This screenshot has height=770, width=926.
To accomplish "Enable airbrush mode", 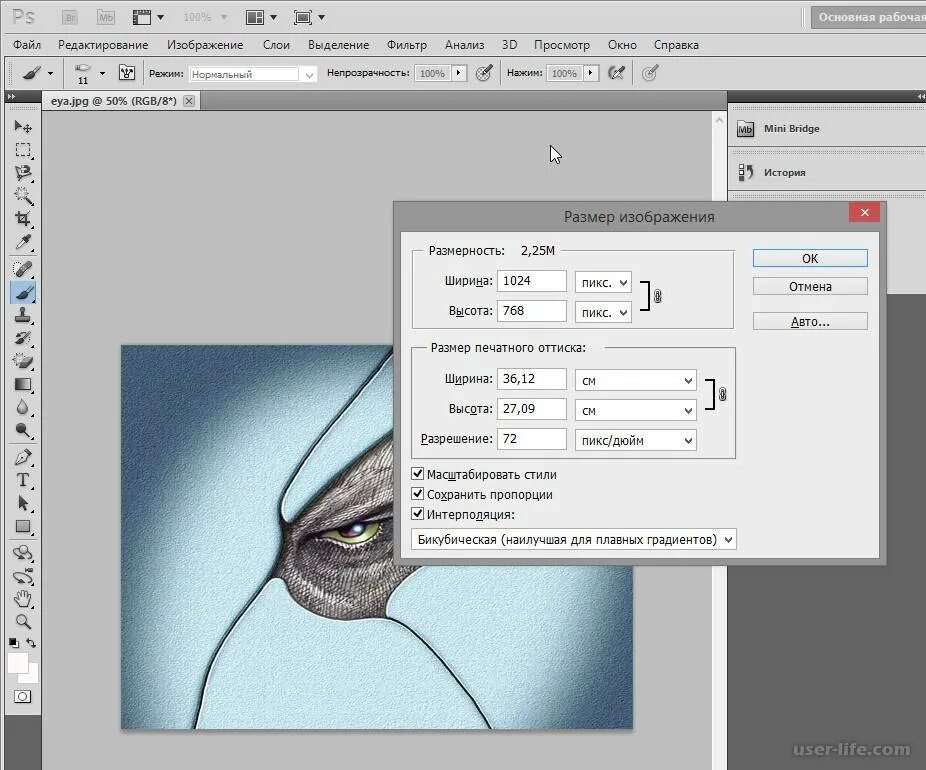I will pos(617,73).
